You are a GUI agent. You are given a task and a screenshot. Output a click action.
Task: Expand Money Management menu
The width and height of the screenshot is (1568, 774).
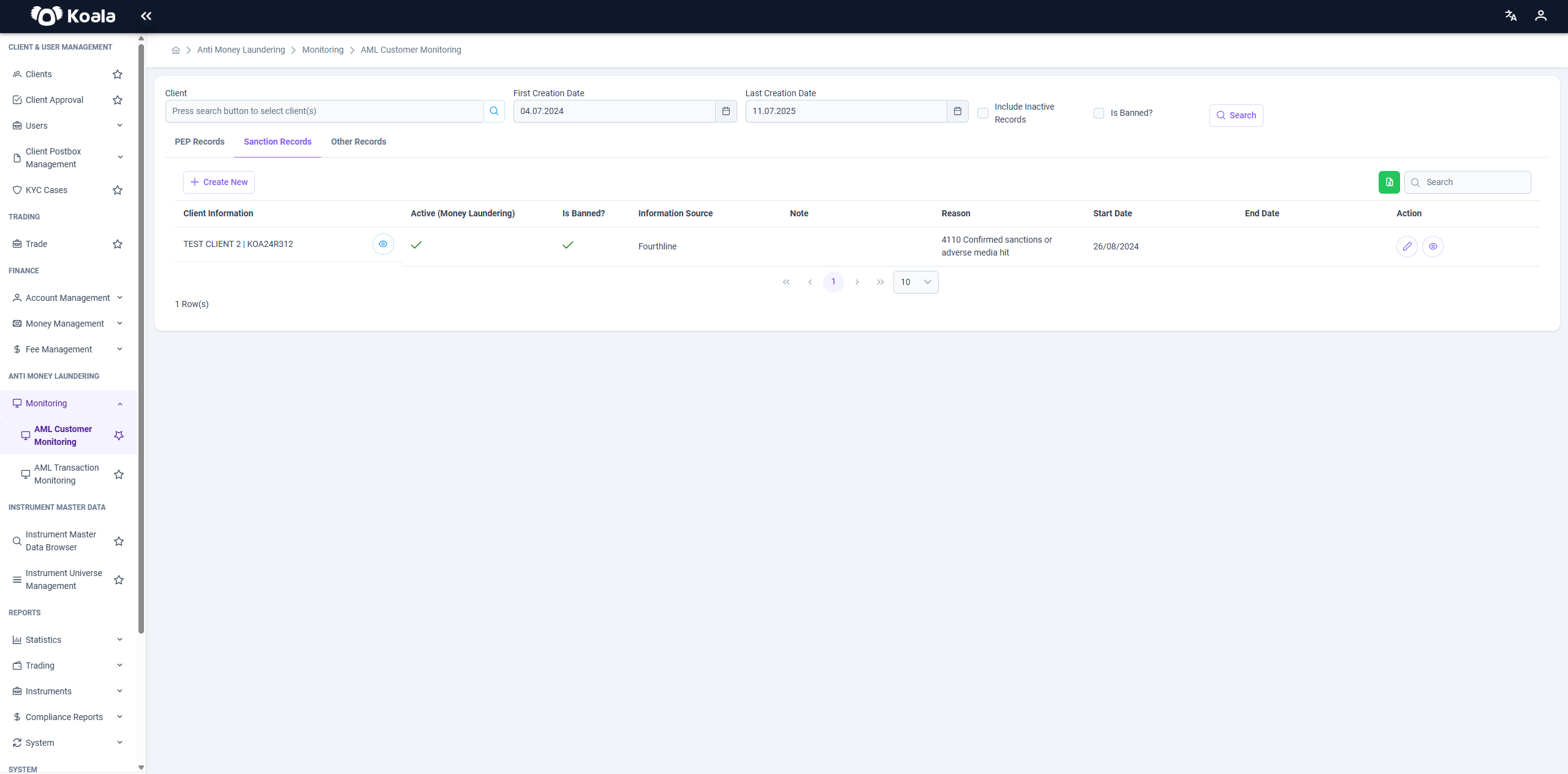[x=67, y=324]
